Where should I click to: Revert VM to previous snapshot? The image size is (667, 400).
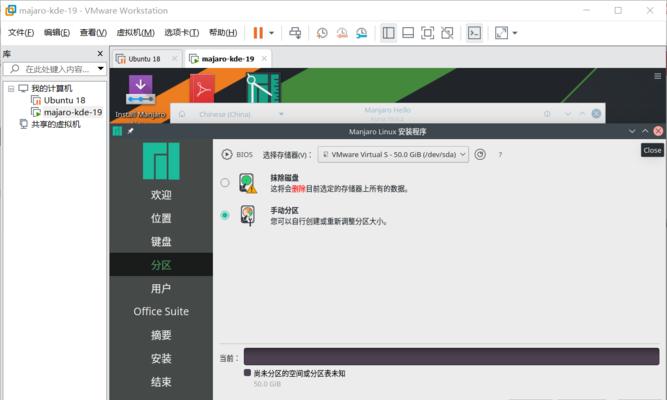coord(342,33)
